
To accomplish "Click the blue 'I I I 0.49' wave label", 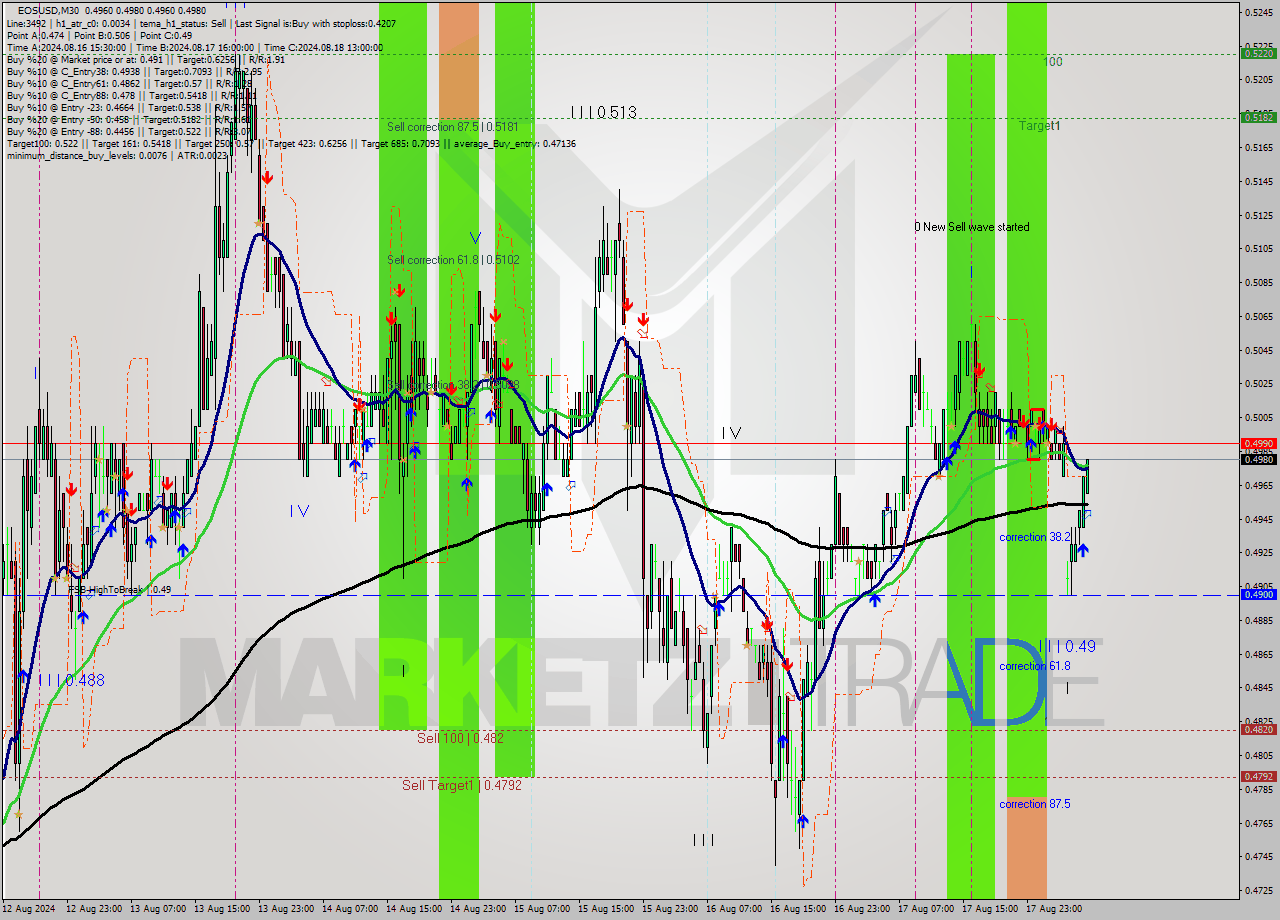I will coord(1067,647).
